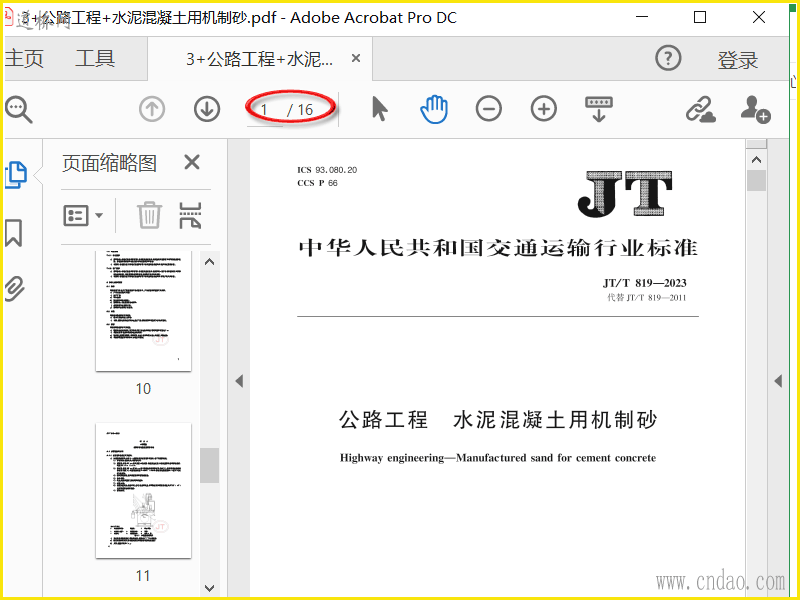The image size is (800, 600).
Task: Open thumbnail options dropdown menu
Action: pyautogui.click(x=83, y=215)
